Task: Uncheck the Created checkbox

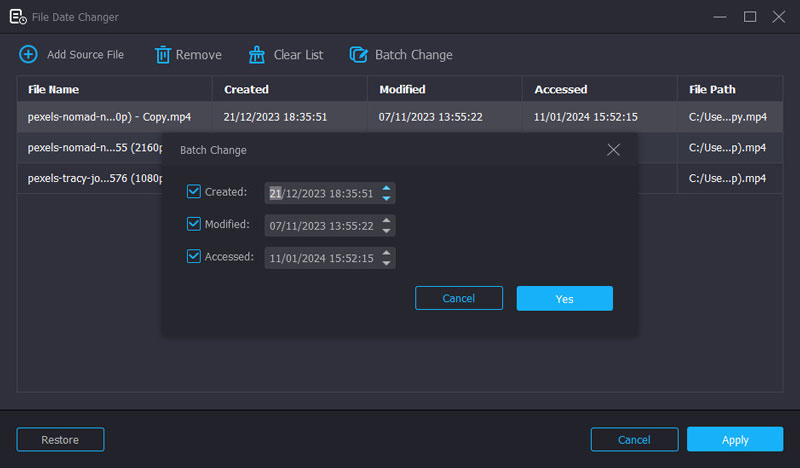Action: (x=194, y=192)
